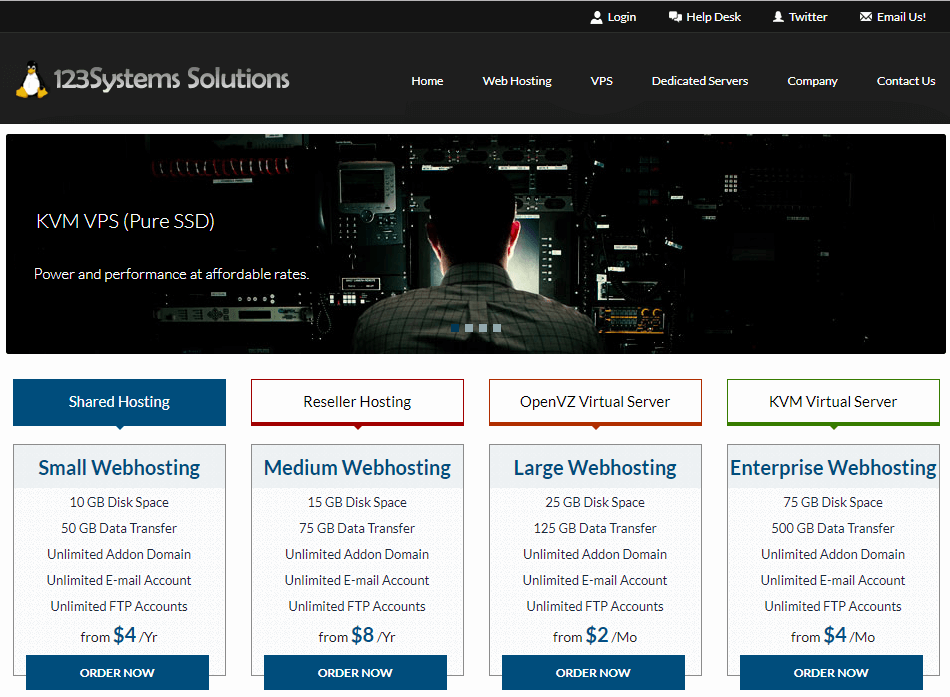Open the KVM Virtual Server tab

tap(833, 402)
